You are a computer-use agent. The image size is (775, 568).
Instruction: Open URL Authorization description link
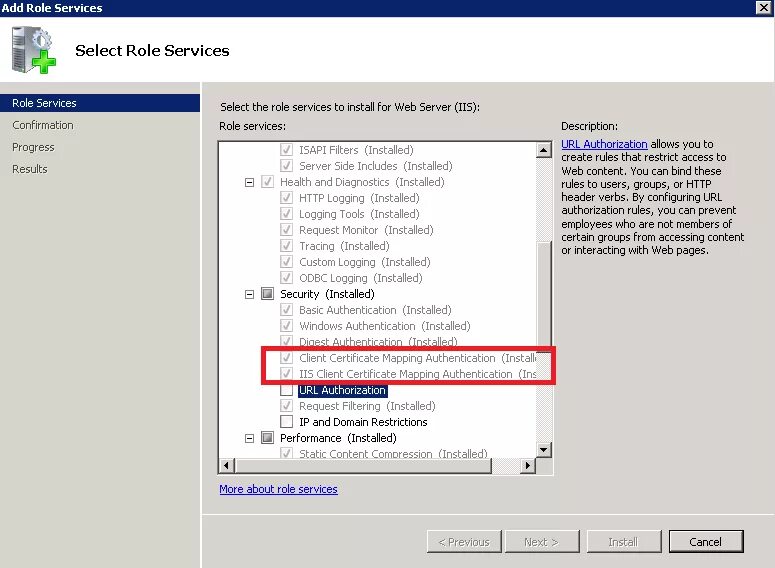(604, 144)
